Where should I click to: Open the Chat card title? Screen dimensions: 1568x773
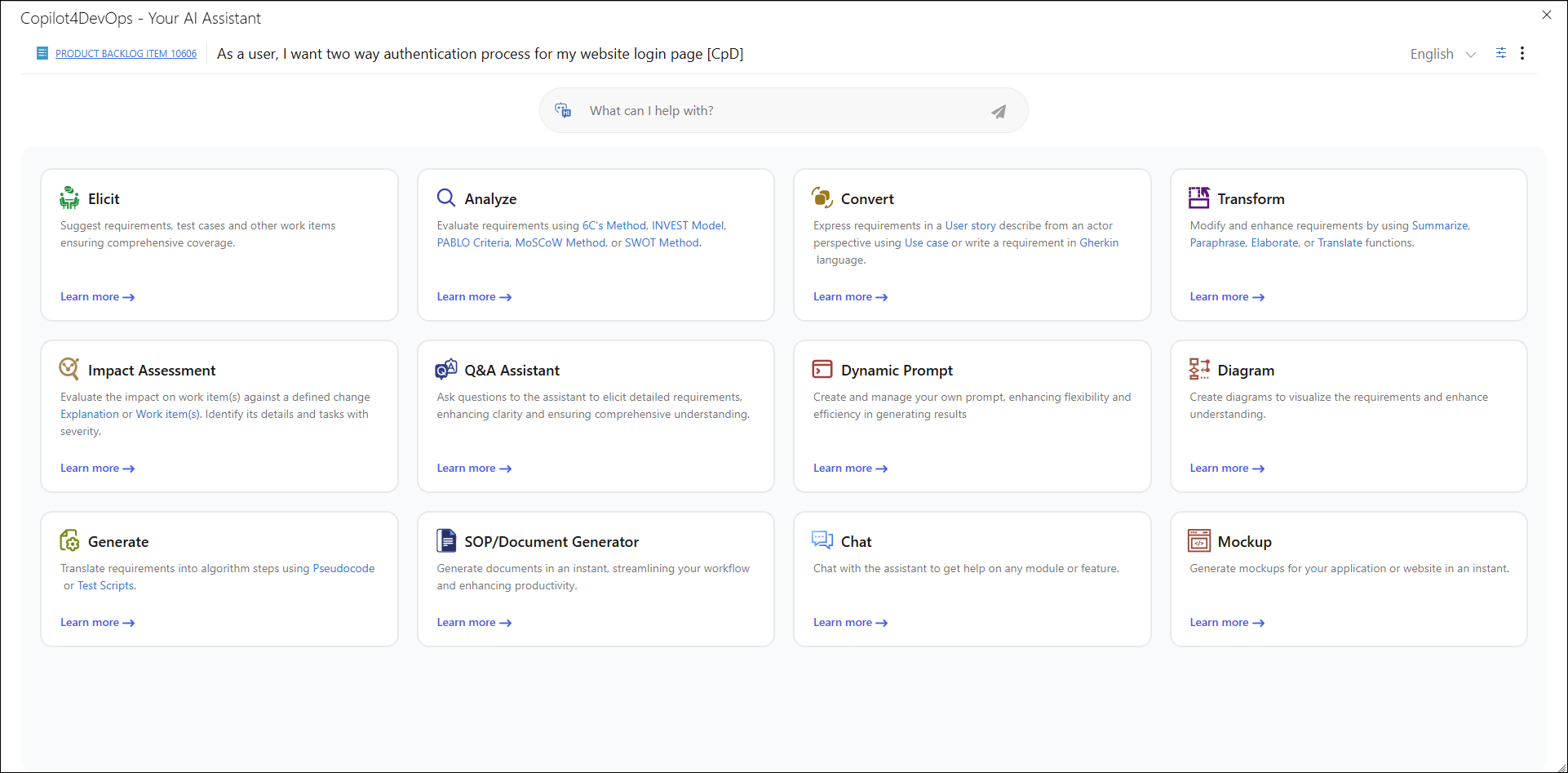[856, 542]
